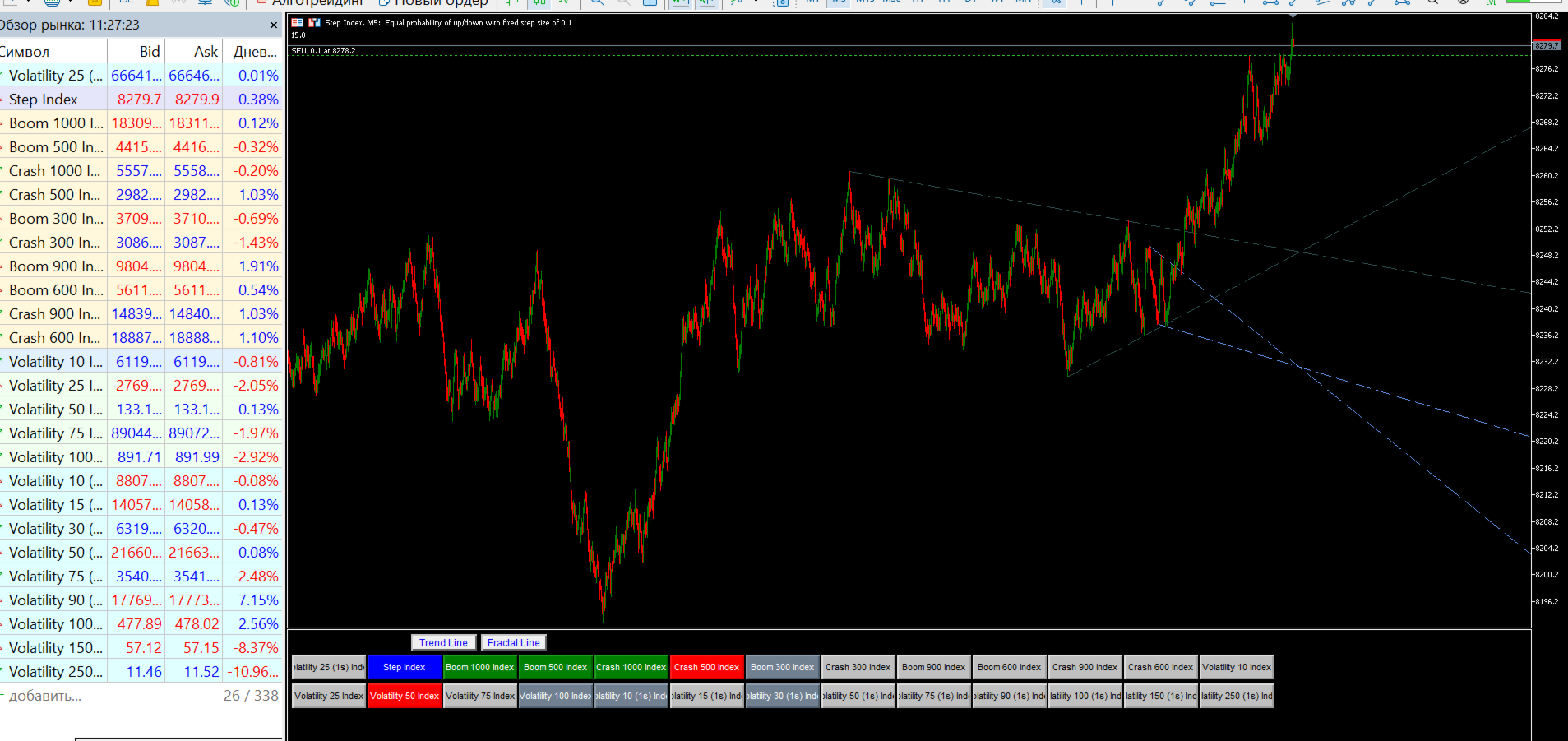Switch chart to Boom 600 Index button
Screen dimensions: 1568x741
point(1009,667)
